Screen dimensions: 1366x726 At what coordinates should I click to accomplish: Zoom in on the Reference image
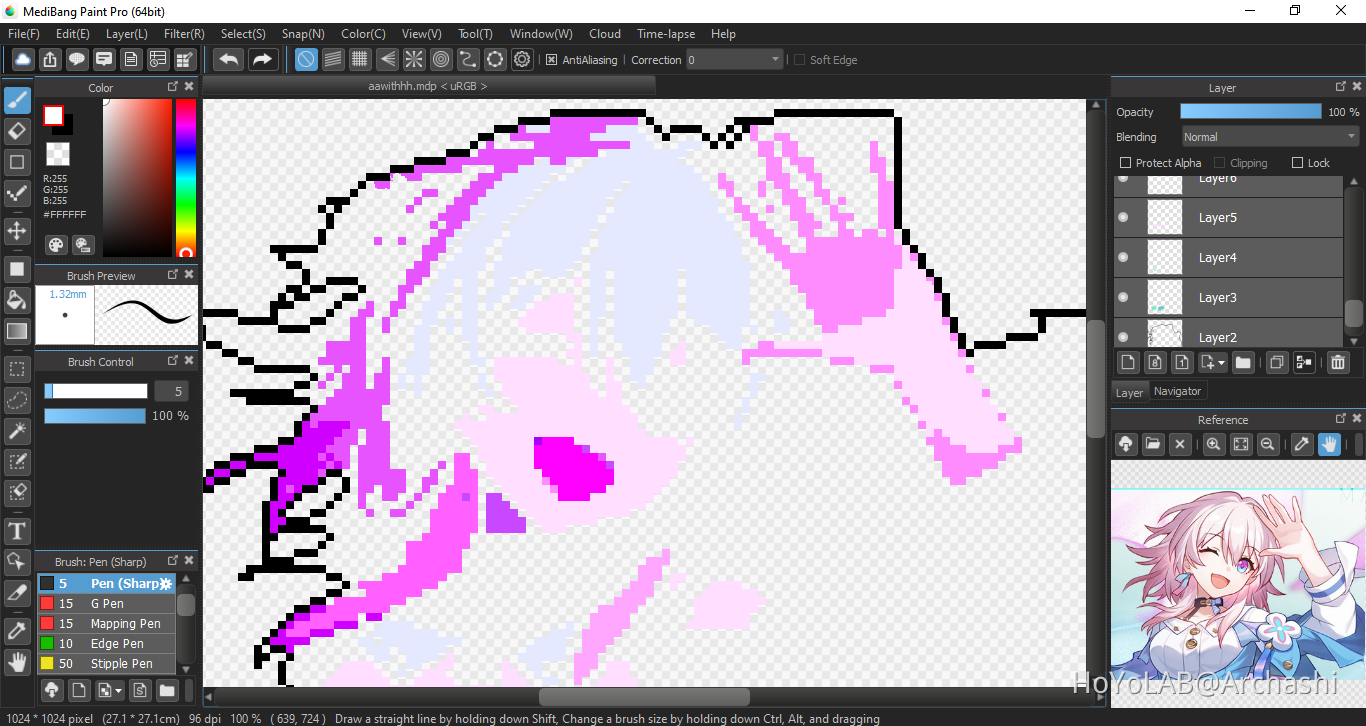coord(1213,444)
